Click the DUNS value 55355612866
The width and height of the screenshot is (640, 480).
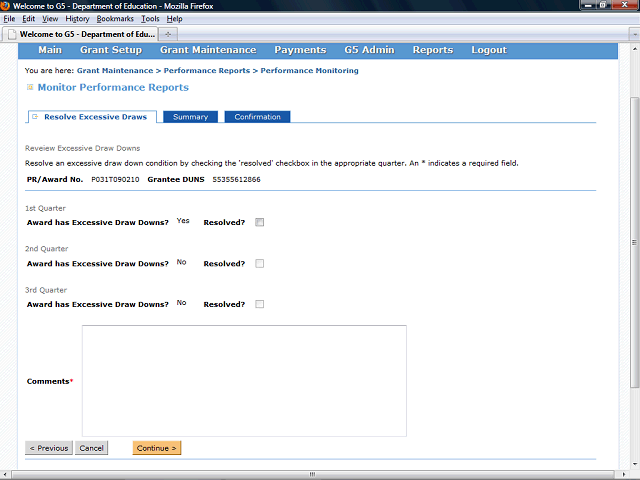point(236,180)
